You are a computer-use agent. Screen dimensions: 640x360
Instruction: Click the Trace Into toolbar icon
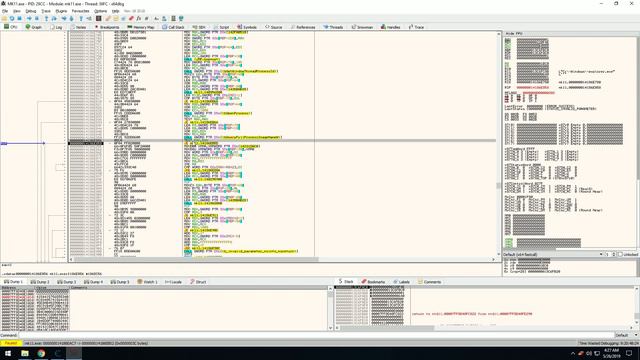tap(64, 18)
